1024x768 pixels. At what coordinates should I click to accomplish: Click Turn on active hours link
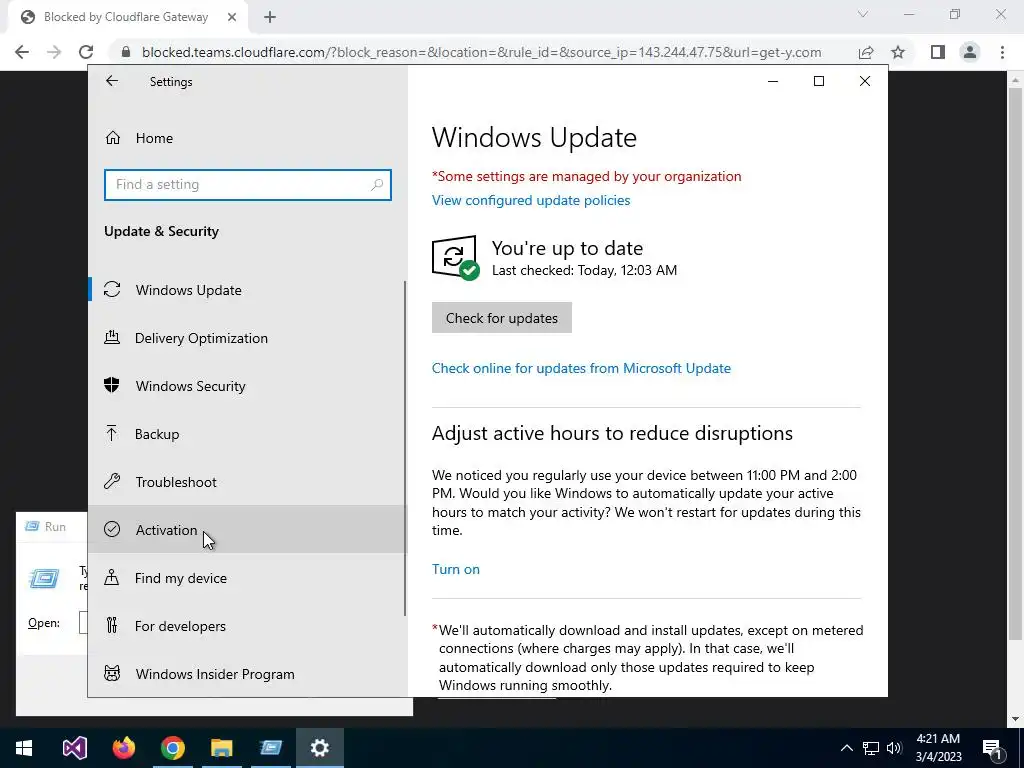[x=456, y=569]
